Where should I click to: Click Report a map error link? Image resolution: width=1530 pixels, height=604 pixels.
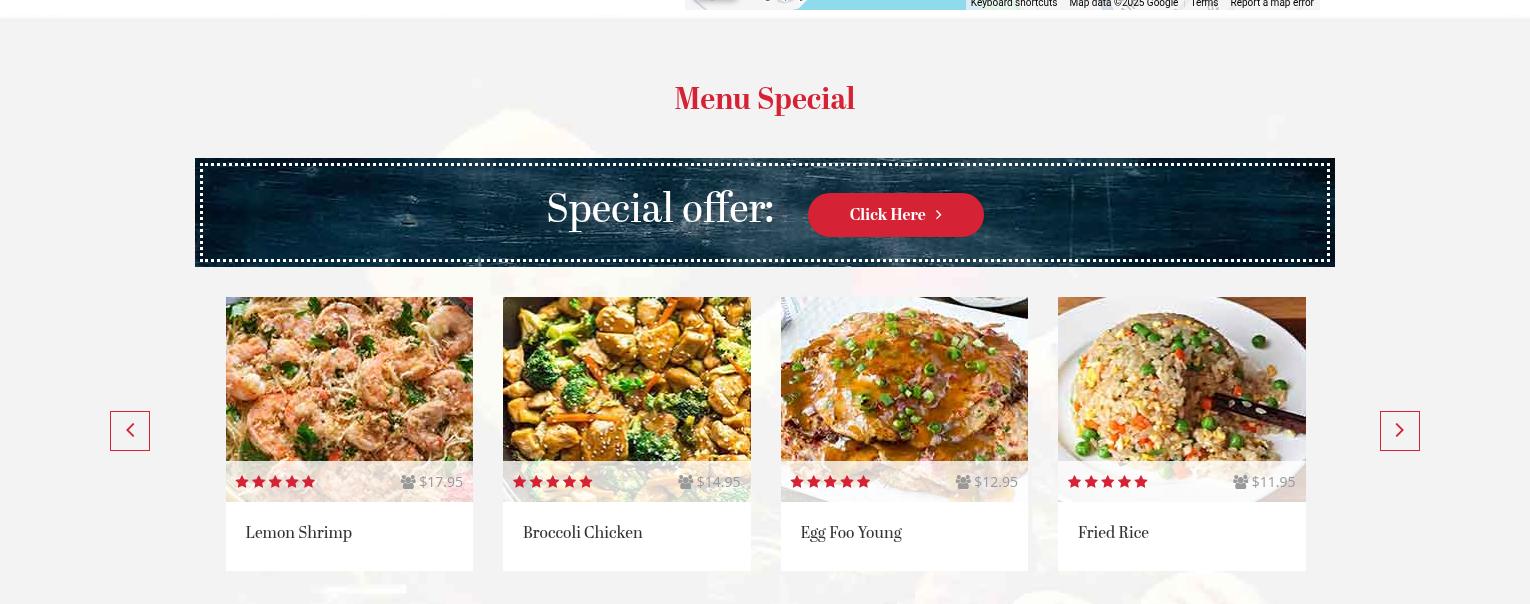1272,4
